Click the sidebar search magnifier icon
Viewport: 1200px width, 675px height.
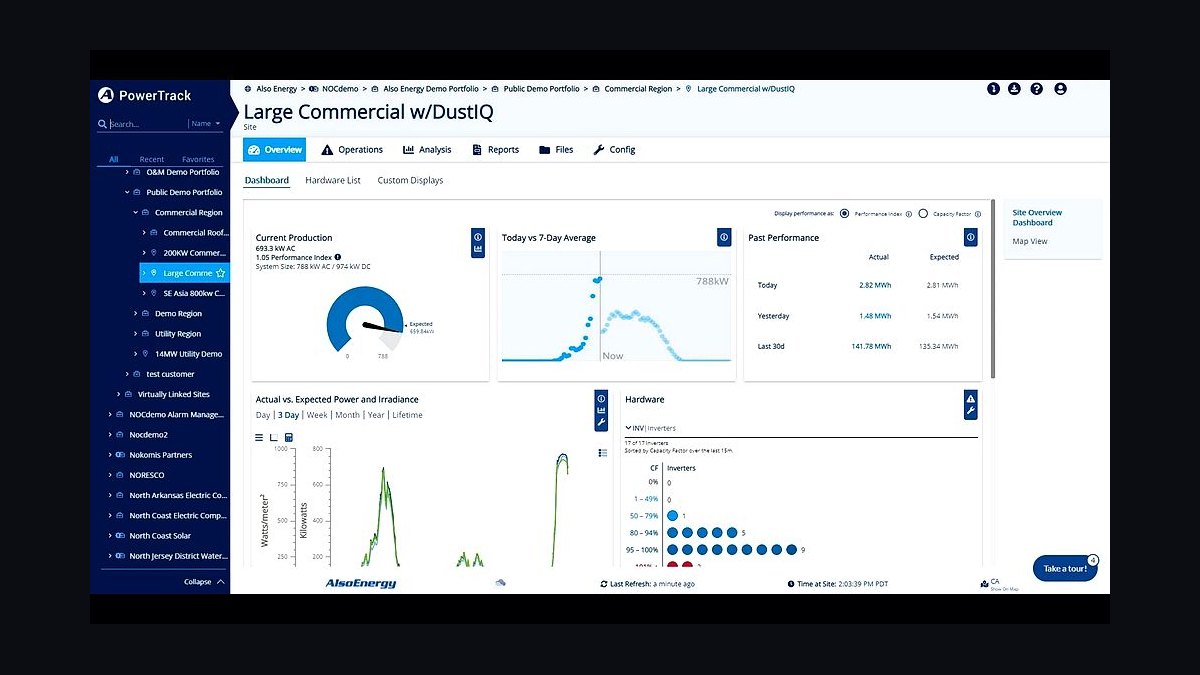[102, 124]
